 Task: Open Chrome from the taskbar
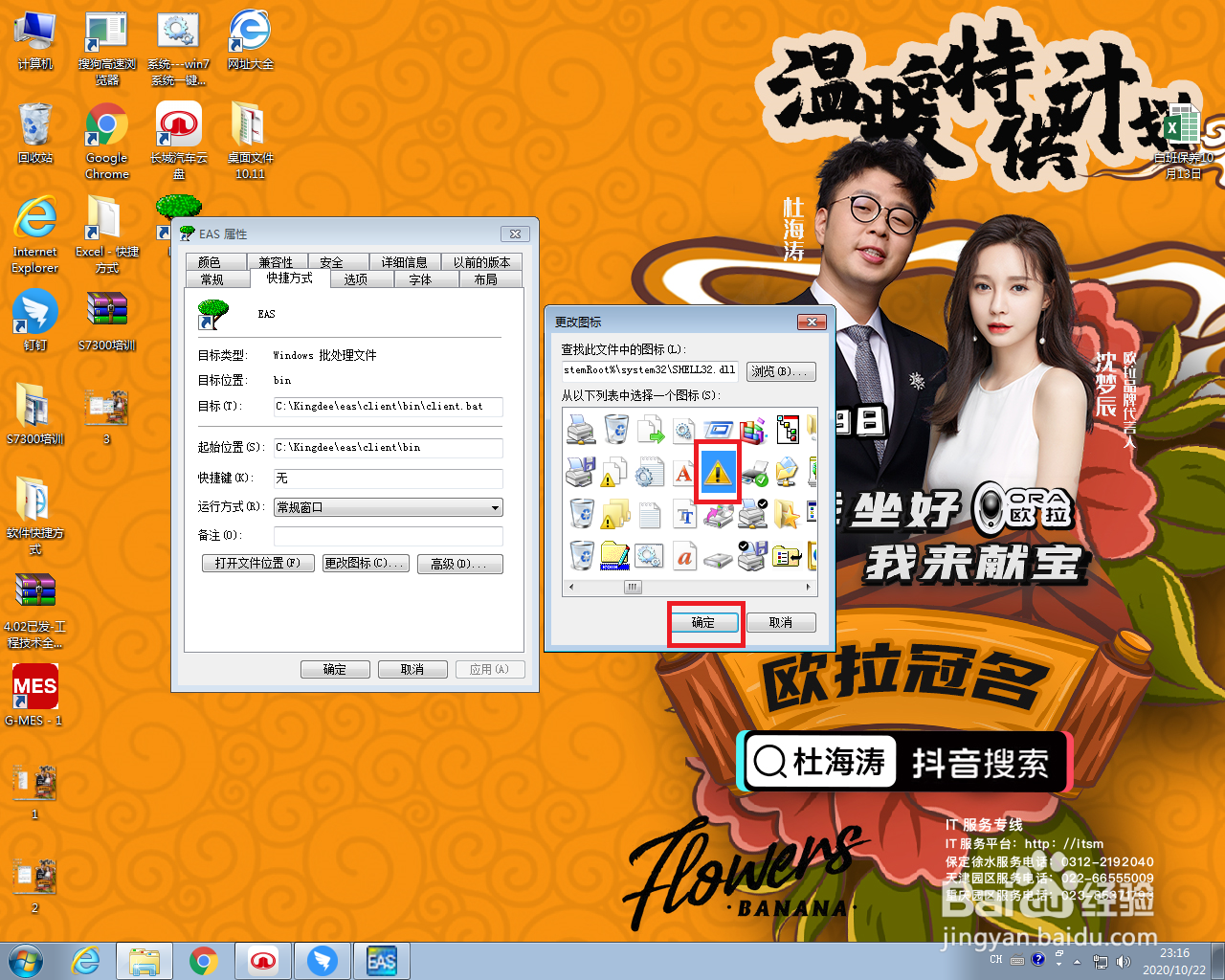pyautogui.click(x=203, y=961)
